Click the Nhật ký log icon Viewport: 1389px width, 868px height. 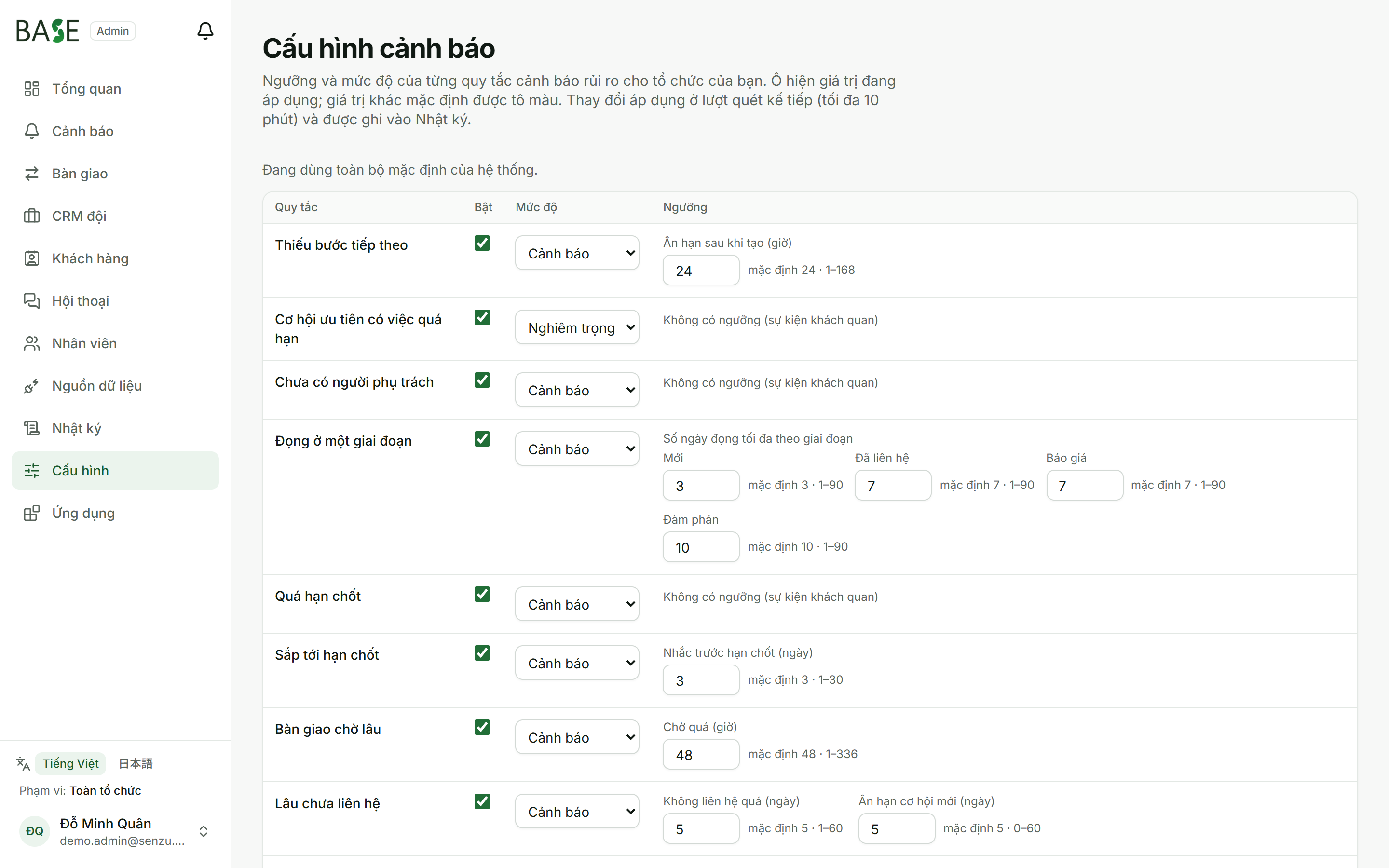[31, 429]
